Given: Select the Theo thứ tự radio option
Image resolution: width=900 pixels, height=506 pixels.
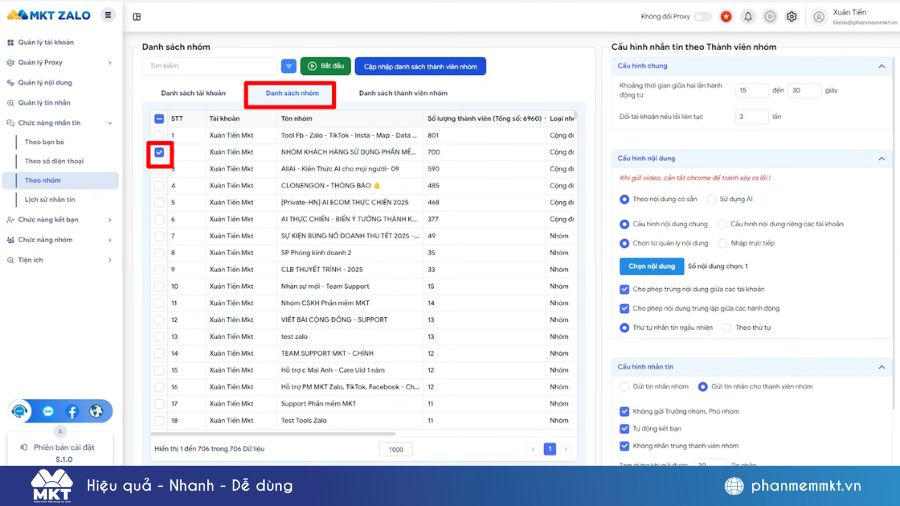Looking at the screenshot, I should (727, 328).
